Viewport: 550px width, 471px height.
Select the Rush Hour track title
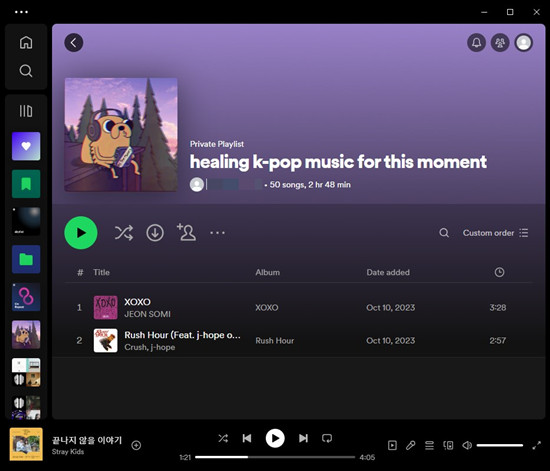point(182,335)
